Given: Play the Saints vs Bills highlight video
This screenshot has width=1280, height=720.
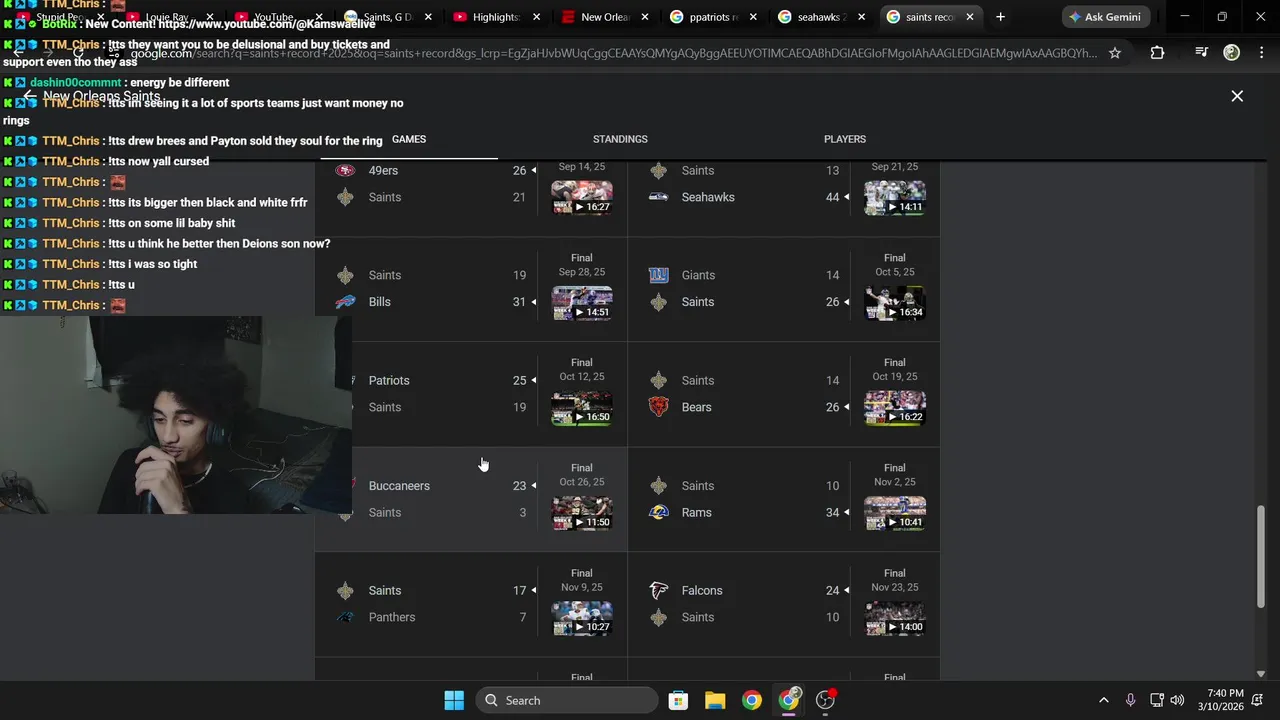Looking at the screenshot, I should point(582,303).
